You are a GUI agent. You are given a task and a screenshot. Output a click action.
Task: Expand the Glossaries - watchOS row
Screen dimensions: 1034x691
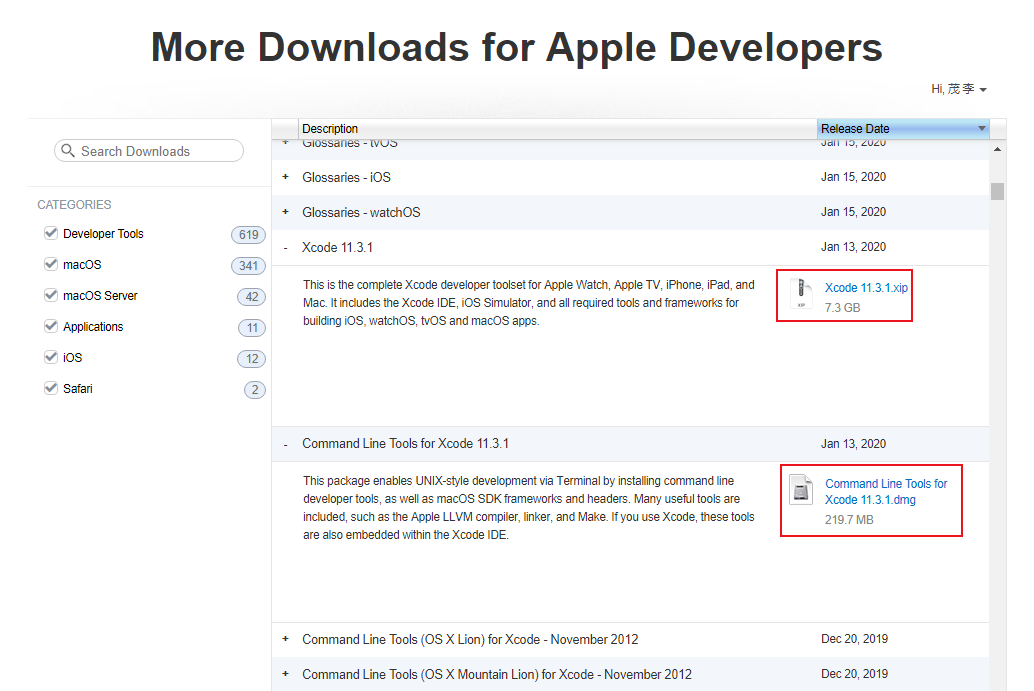click(286, 212)
